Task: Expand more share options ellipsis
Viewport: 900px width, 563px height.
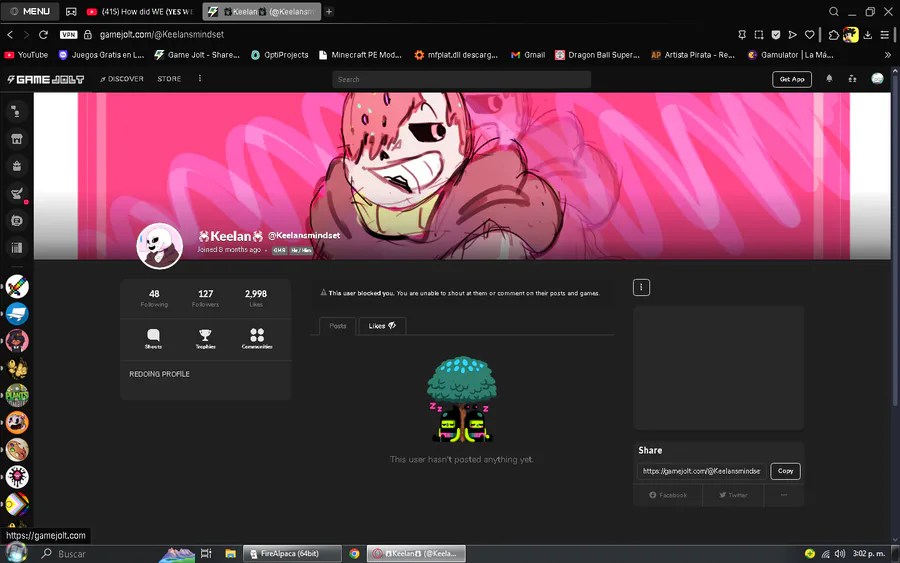Action: 784,495
